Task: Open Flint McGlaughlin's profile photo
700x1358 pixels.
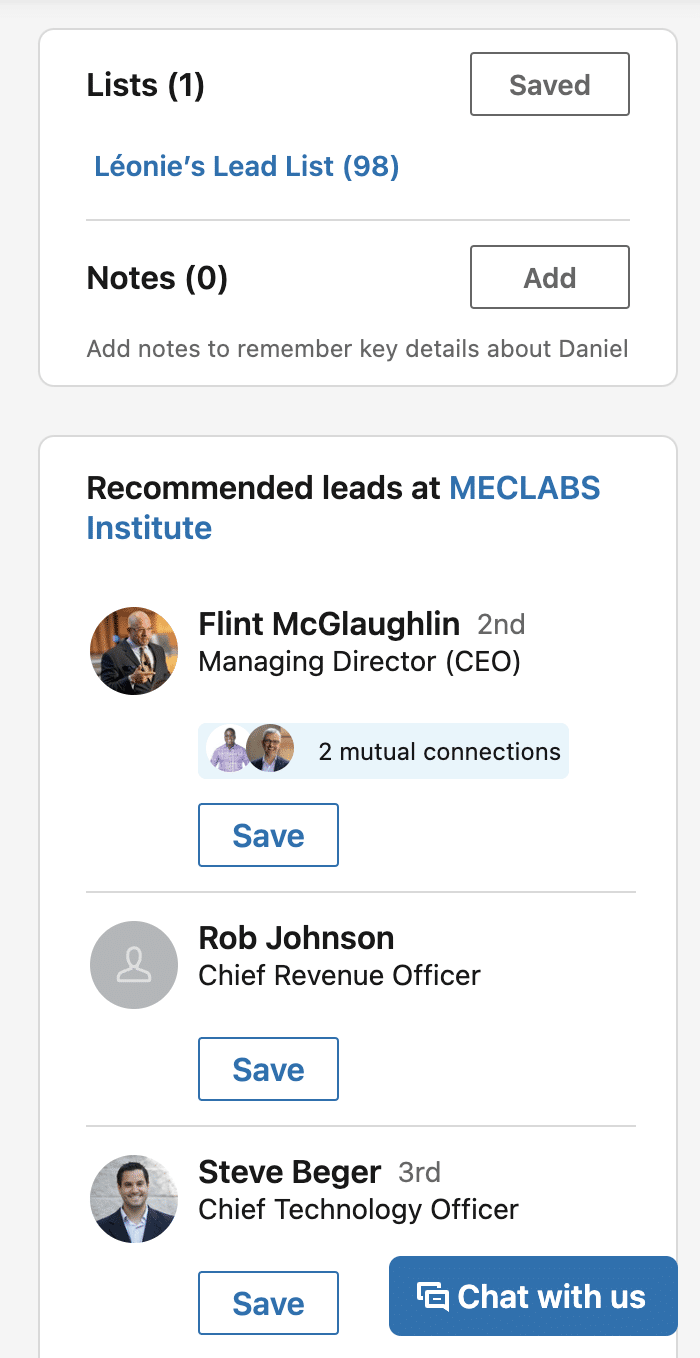Action: [x=133, y=650]
